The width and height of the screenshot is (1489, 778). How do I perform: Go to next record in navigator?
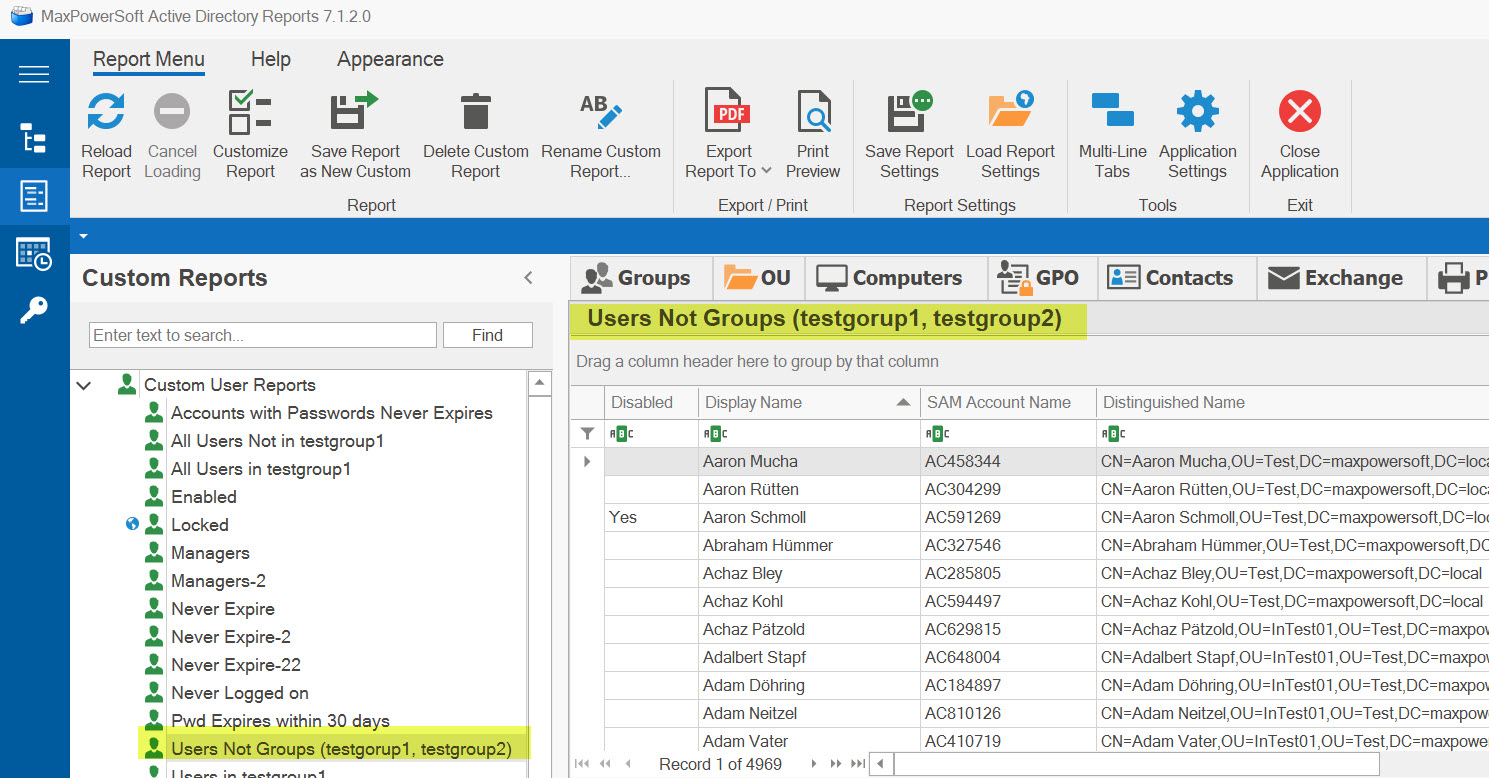(x=813, y=764)
